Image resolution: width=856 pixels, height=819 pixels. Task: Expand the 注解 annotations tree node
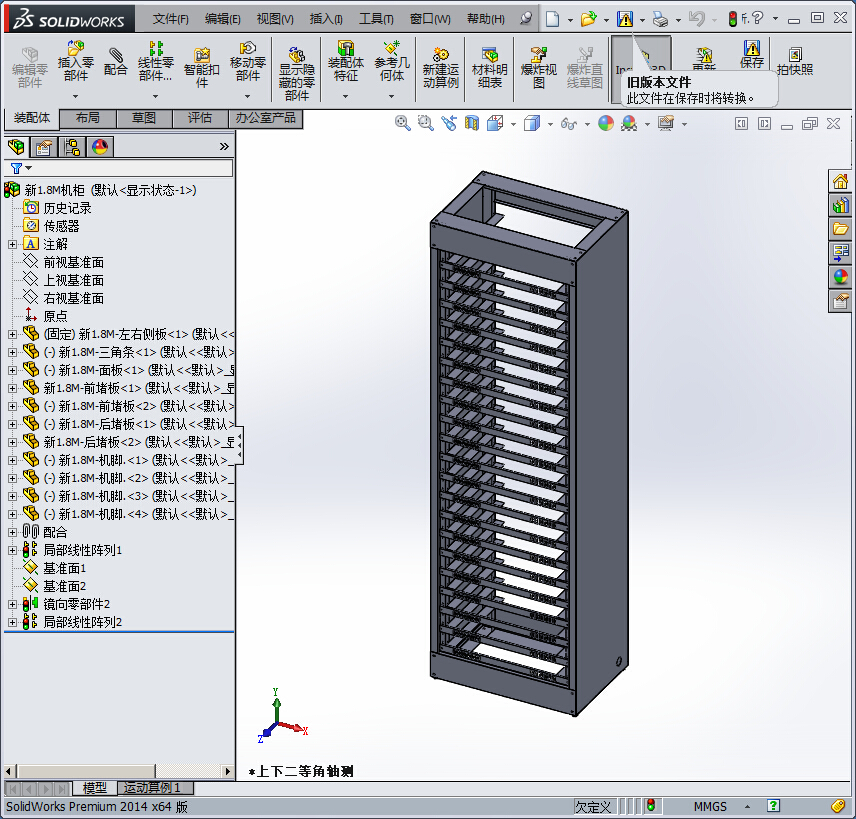13,245
